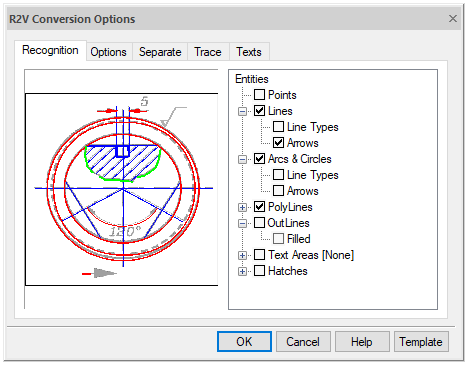Confirm with the OK button
Image resolution: width=467 pixels, height=365 pixels.
[244, 342]
